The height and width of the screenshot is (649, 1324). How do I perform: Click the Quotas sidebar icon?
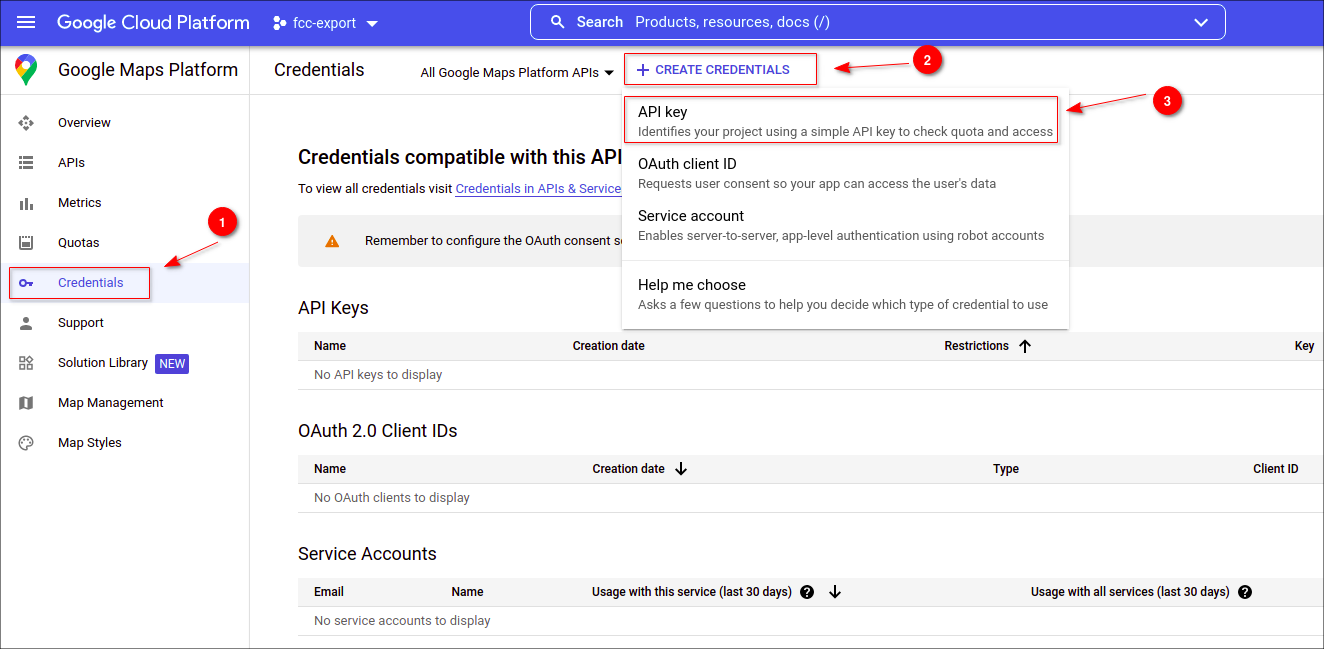pyautogui.click(x=26, y=243)
